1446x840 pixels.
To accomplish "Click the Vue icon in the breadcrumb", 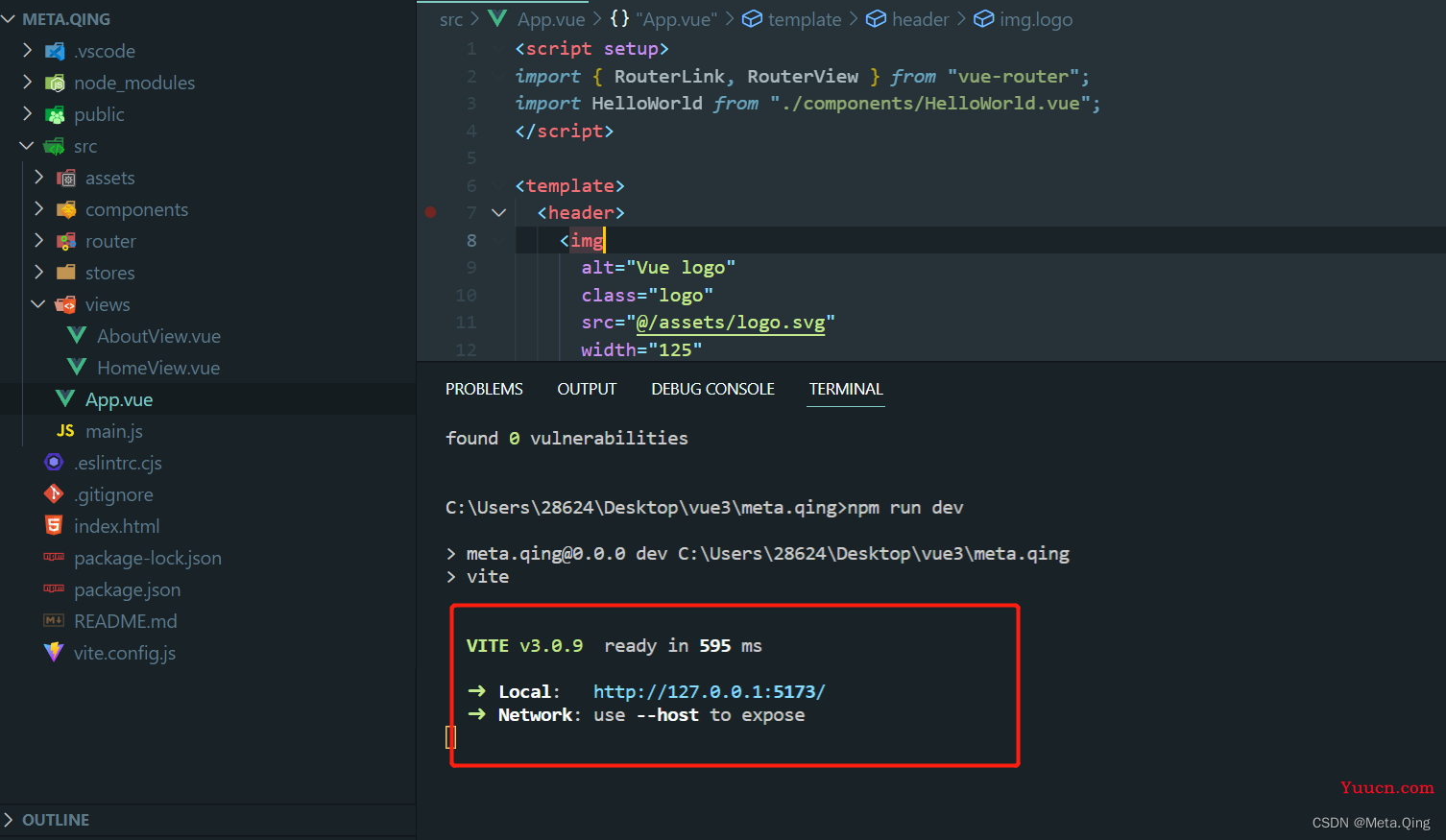I will coord(497,18).
